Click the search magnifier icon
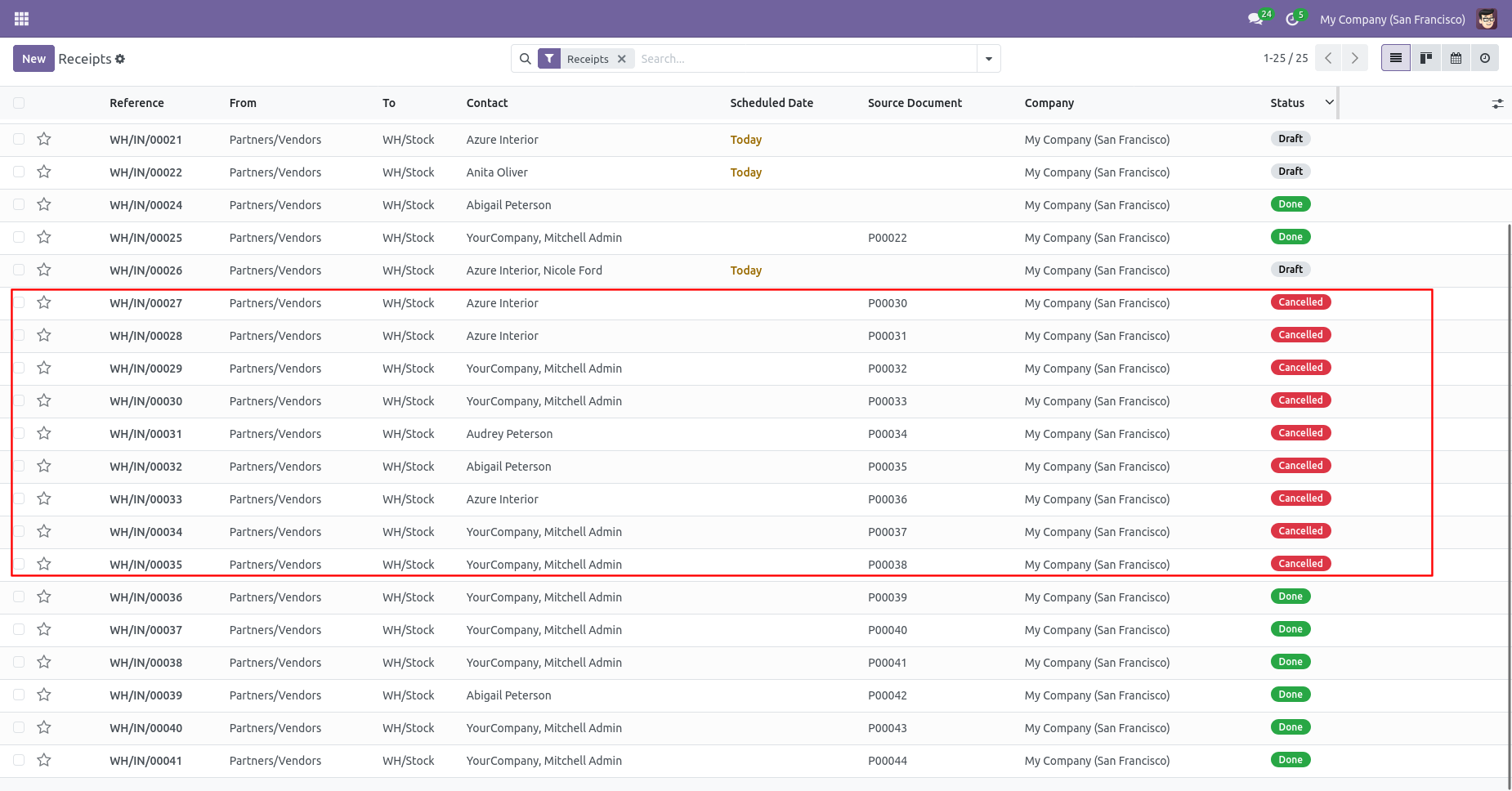 tap(526, 59)
